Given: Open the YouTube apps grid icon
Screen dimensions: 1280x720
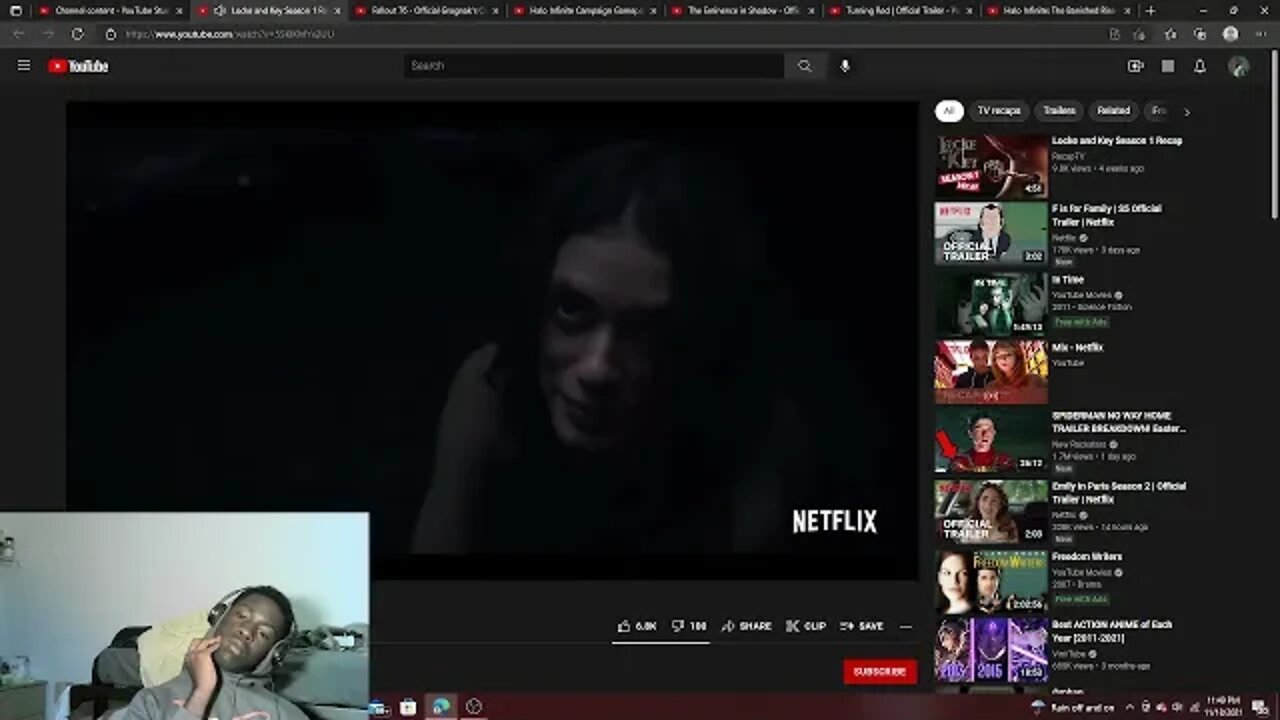Looking at the screenshot, I should click(x=1167, y=66).
